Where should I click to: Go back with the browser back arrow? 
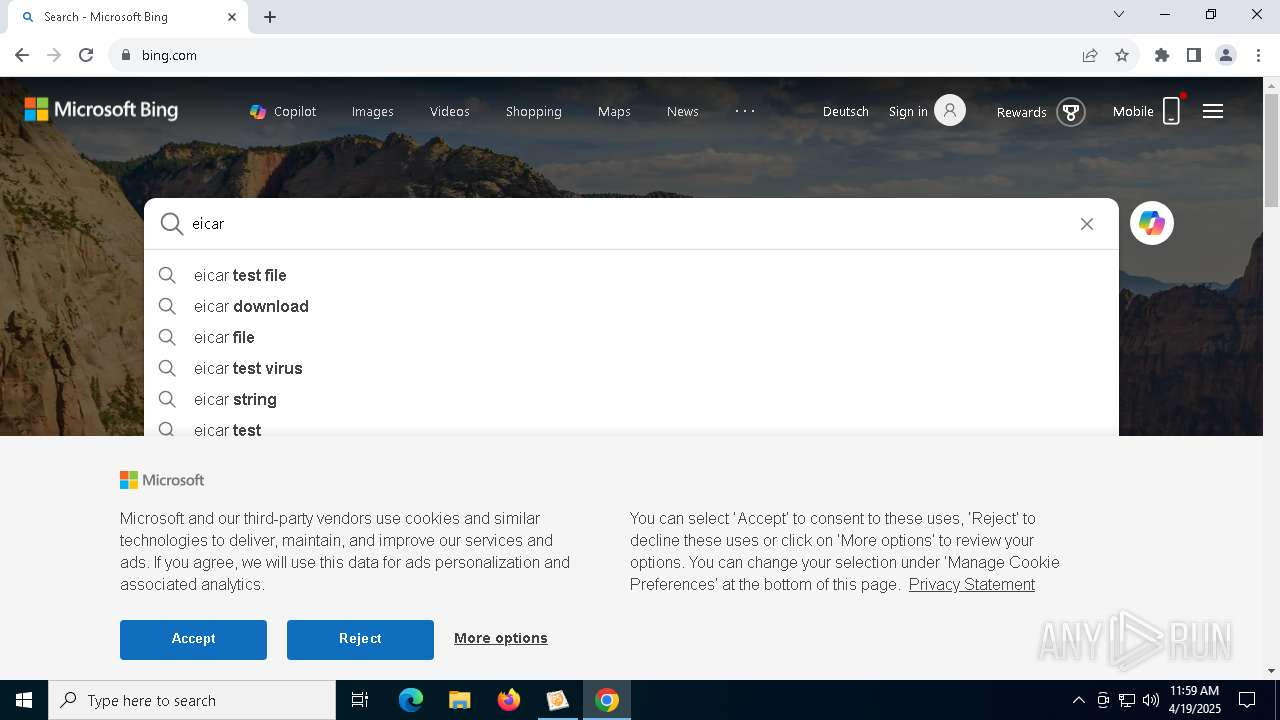22,55
